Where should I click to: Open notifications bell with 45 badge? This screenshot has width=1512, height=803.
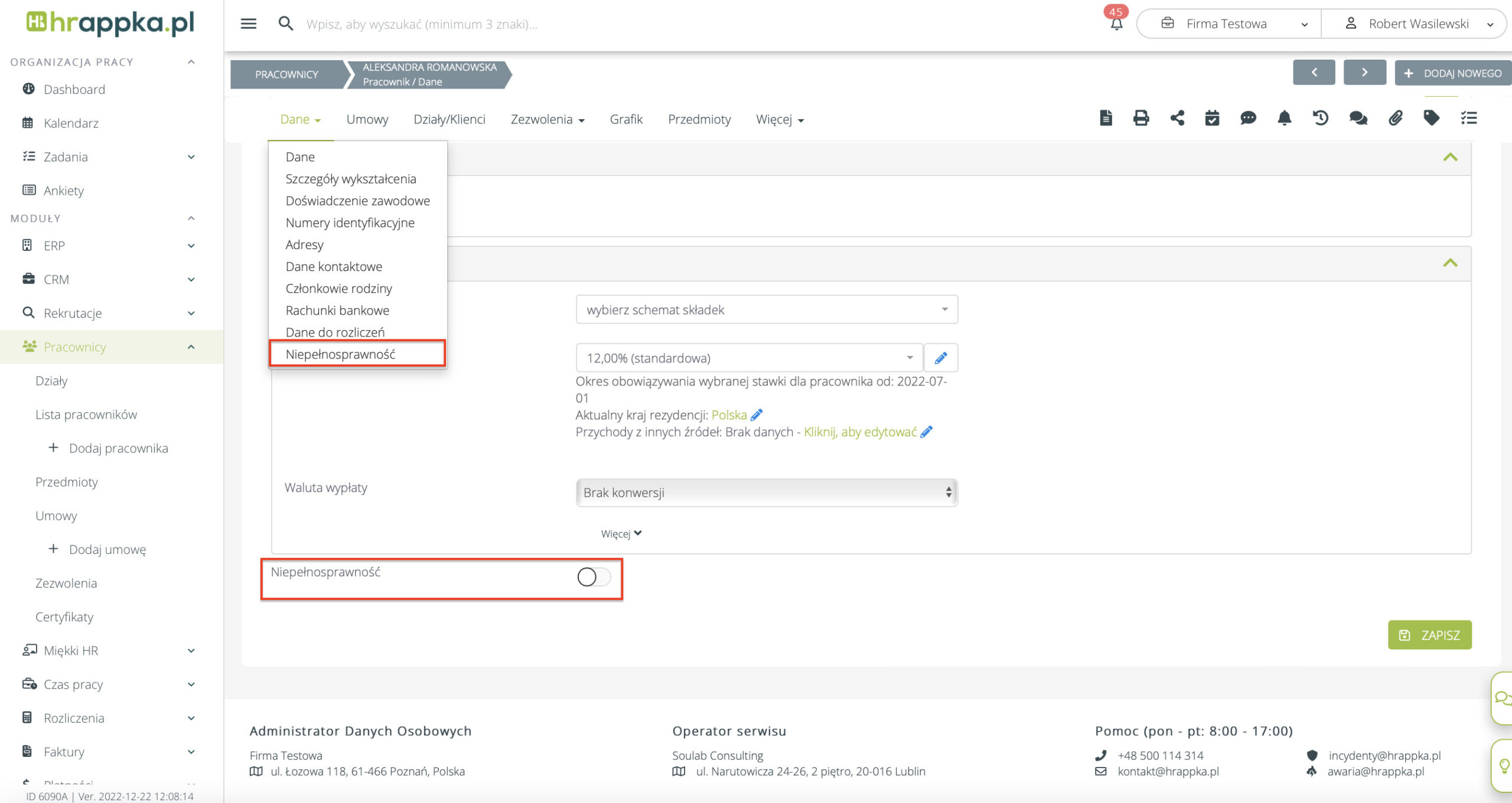pyautogui.click(x=1116, y=24)
